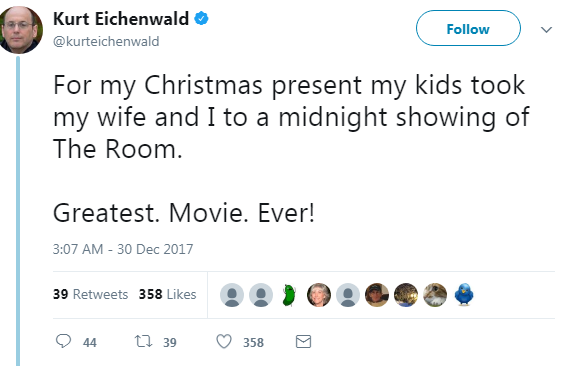Viewport: 565px width, 366px height.
Task: Open the blue bird avatar liker
Action: point(464,294)
